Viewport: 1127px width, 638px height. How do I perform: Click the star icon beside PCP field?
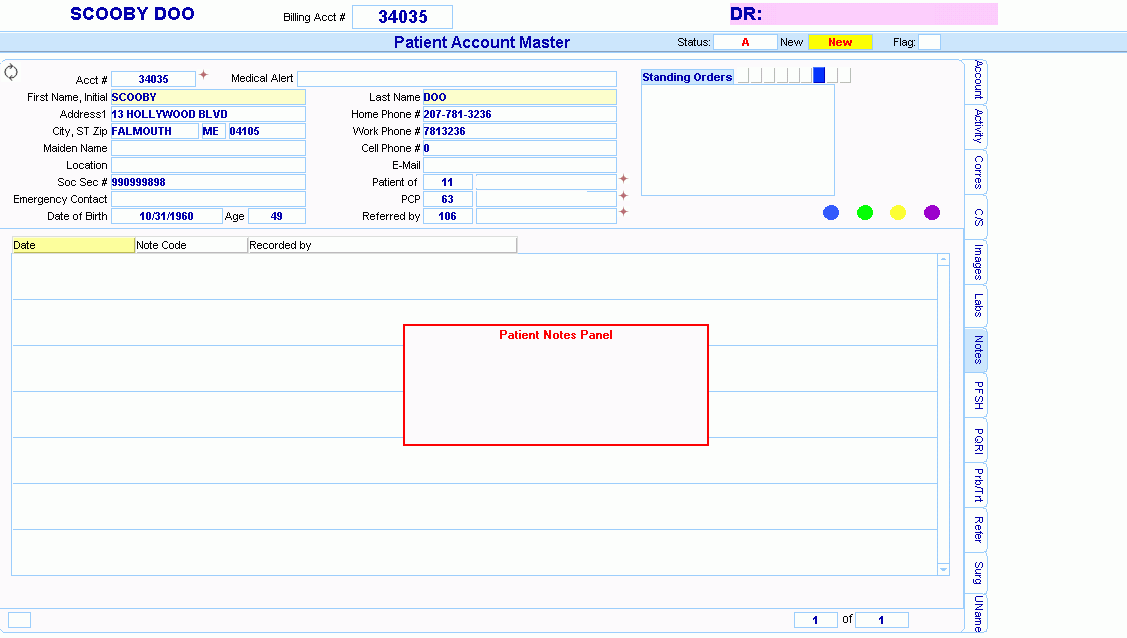tap(624, 196)
